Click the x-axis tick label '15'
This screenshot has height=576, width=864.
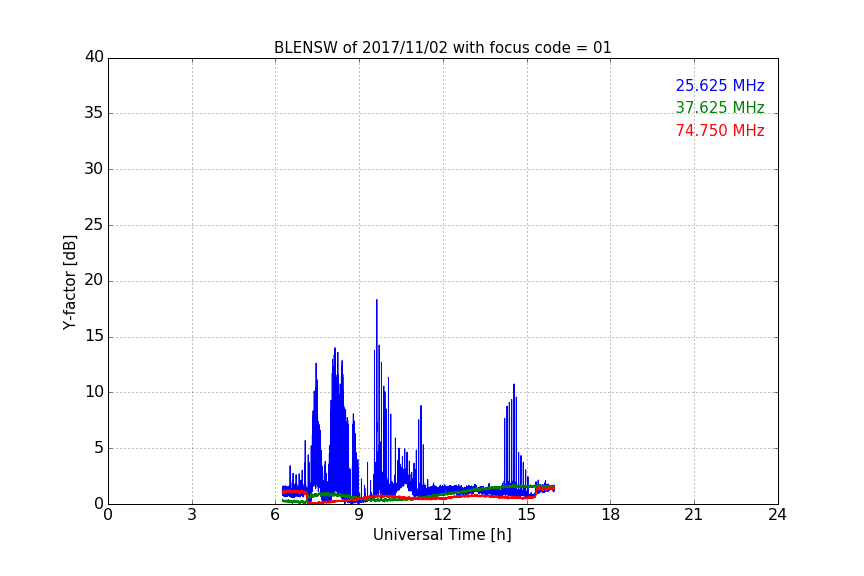(527, 515)
